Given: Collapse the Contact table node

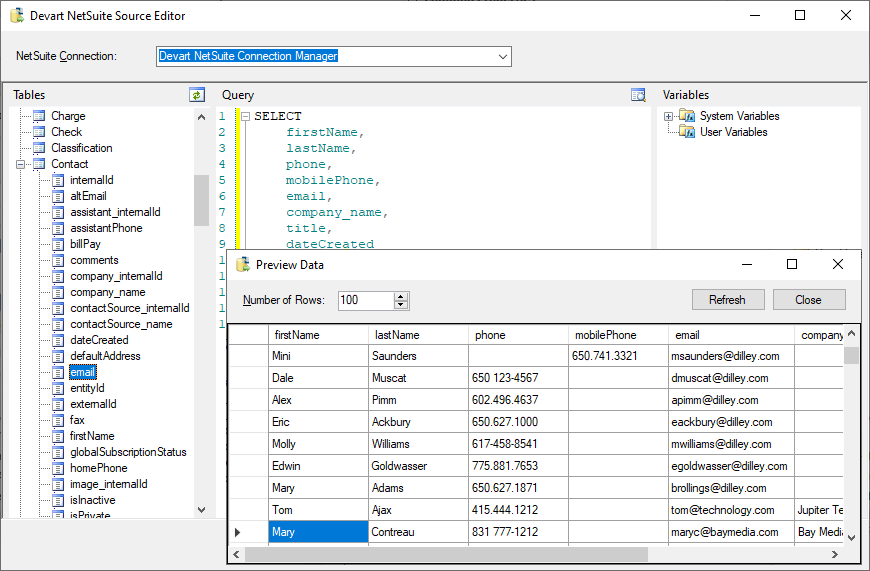Looking at the screenshot, I should click(20, 164).
